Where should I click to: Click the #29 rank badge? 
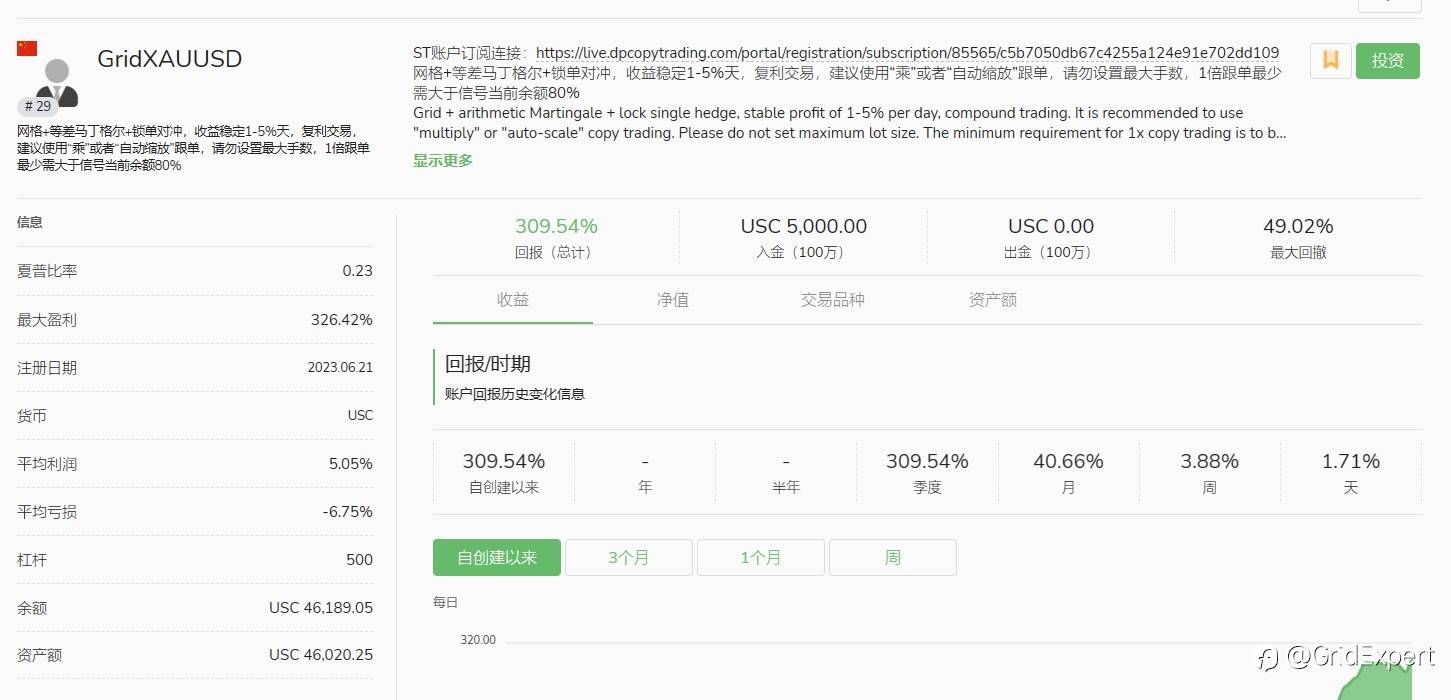(38, 106)
